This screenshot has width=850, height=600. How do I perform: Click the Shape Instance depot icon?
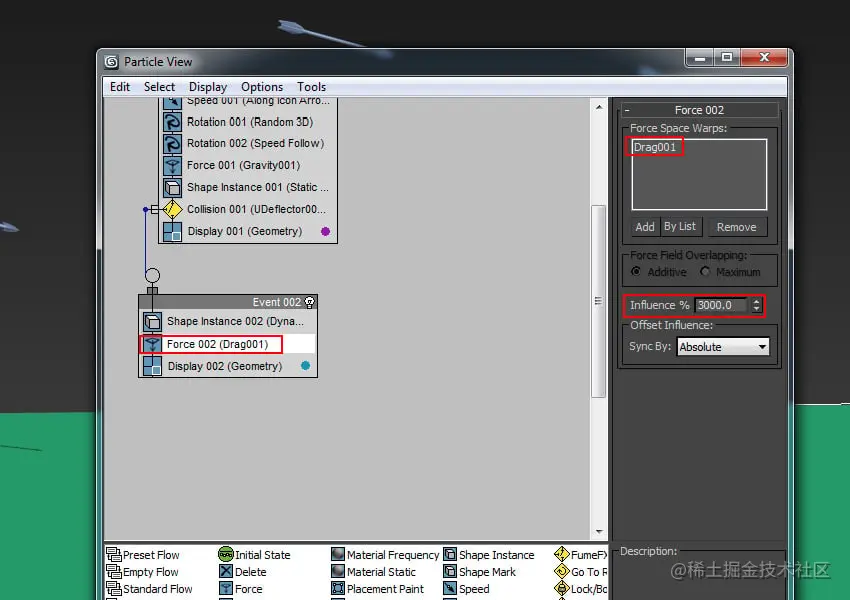450,554
